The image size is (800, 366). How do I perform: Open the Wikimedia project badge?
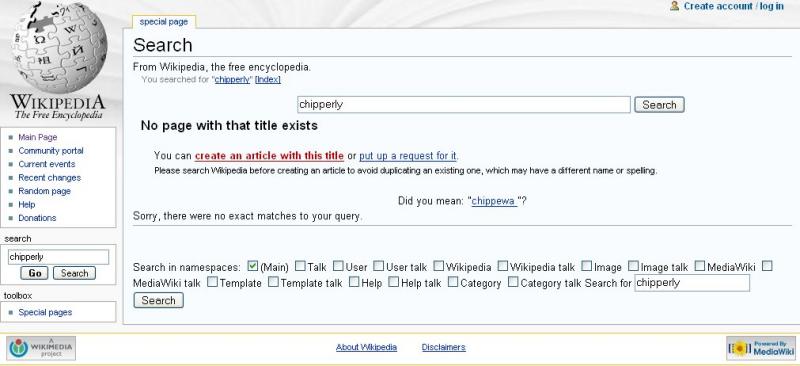coord(41,348)
